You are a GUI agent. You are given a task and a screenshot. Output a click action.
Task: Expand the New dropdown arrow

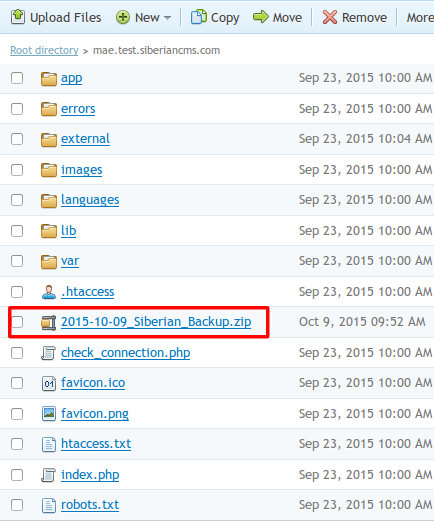coord(167,18)
